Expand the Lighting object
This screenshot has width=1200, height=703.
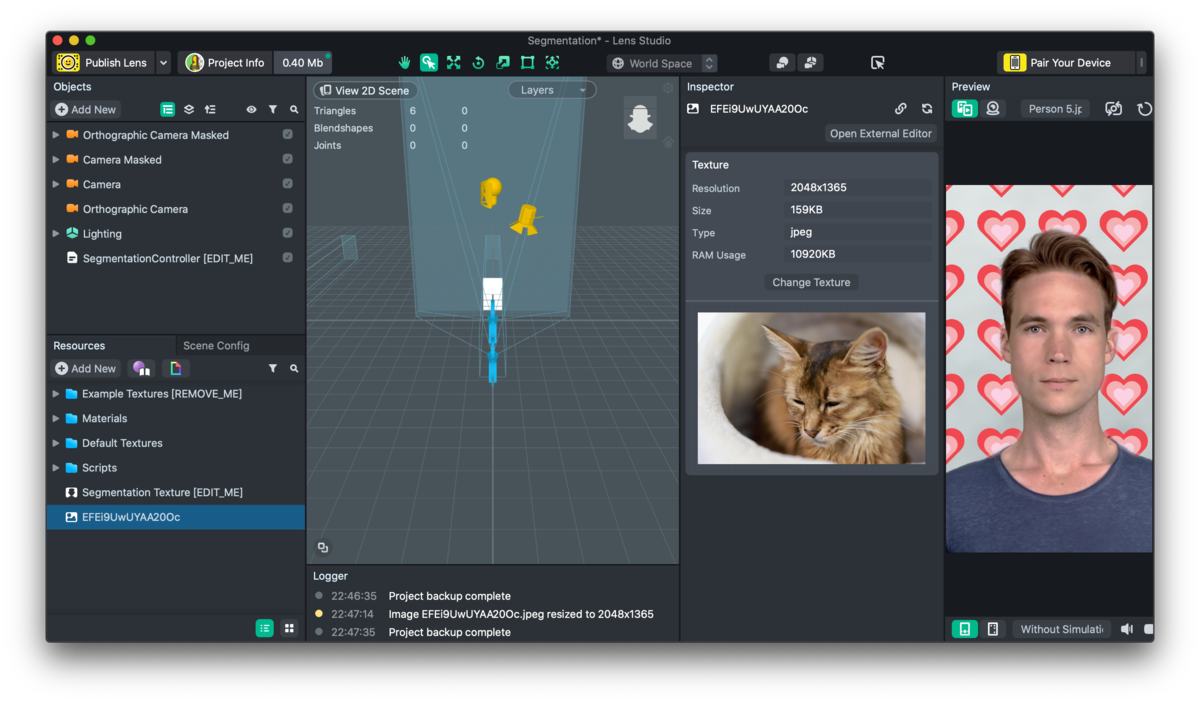pyautogui.click(x=56, y=233)
